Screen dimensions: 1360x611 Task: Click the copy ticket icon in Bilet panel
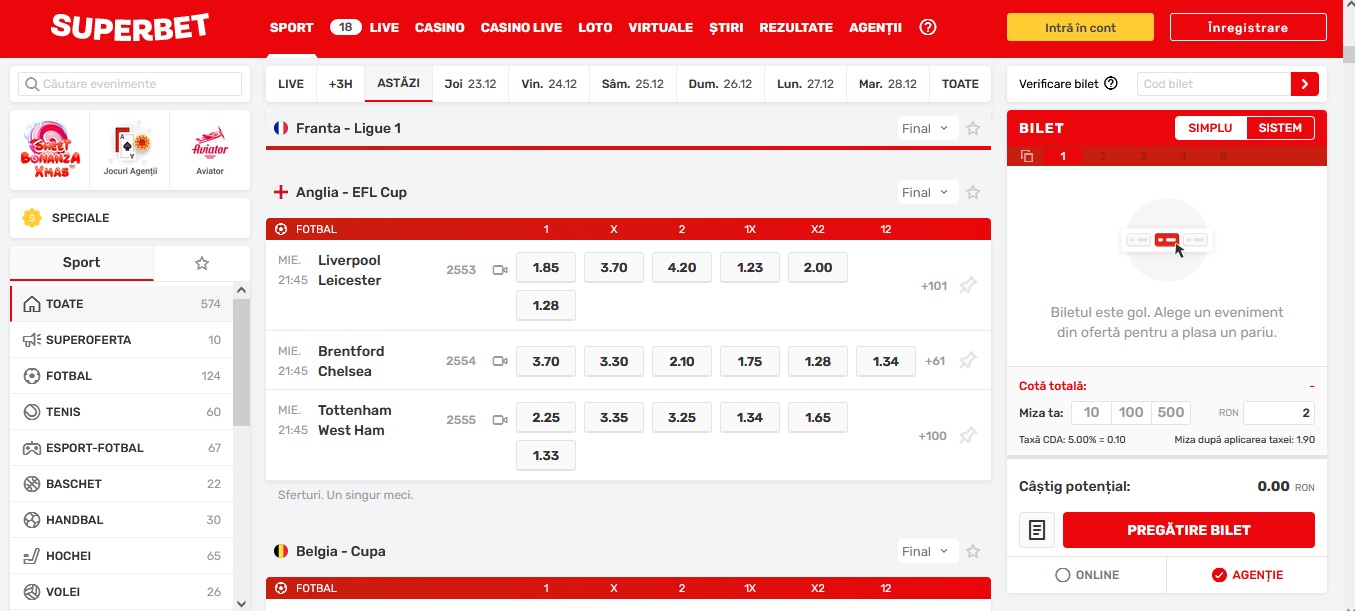(x=1026, y=156)
